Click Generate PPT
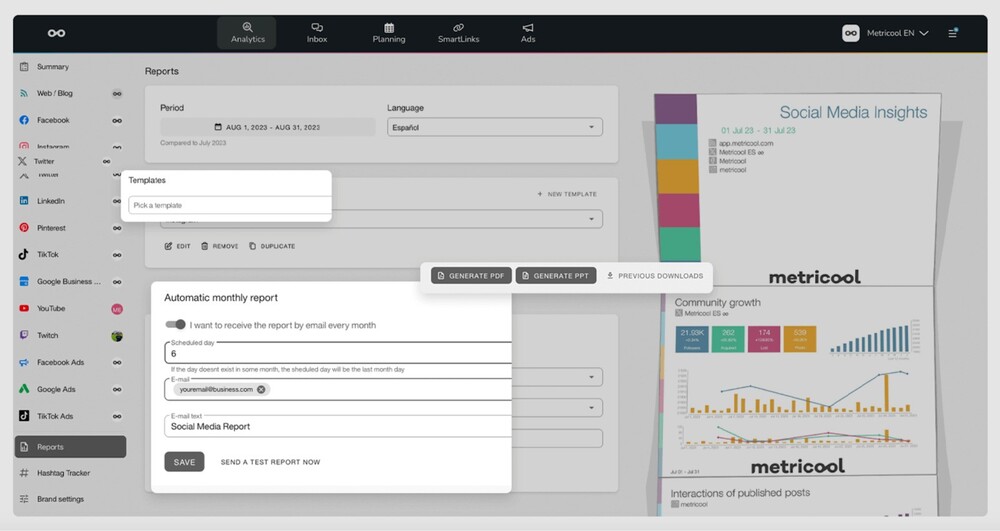This screenshot has height=531, width=1000. coord(556,275)
